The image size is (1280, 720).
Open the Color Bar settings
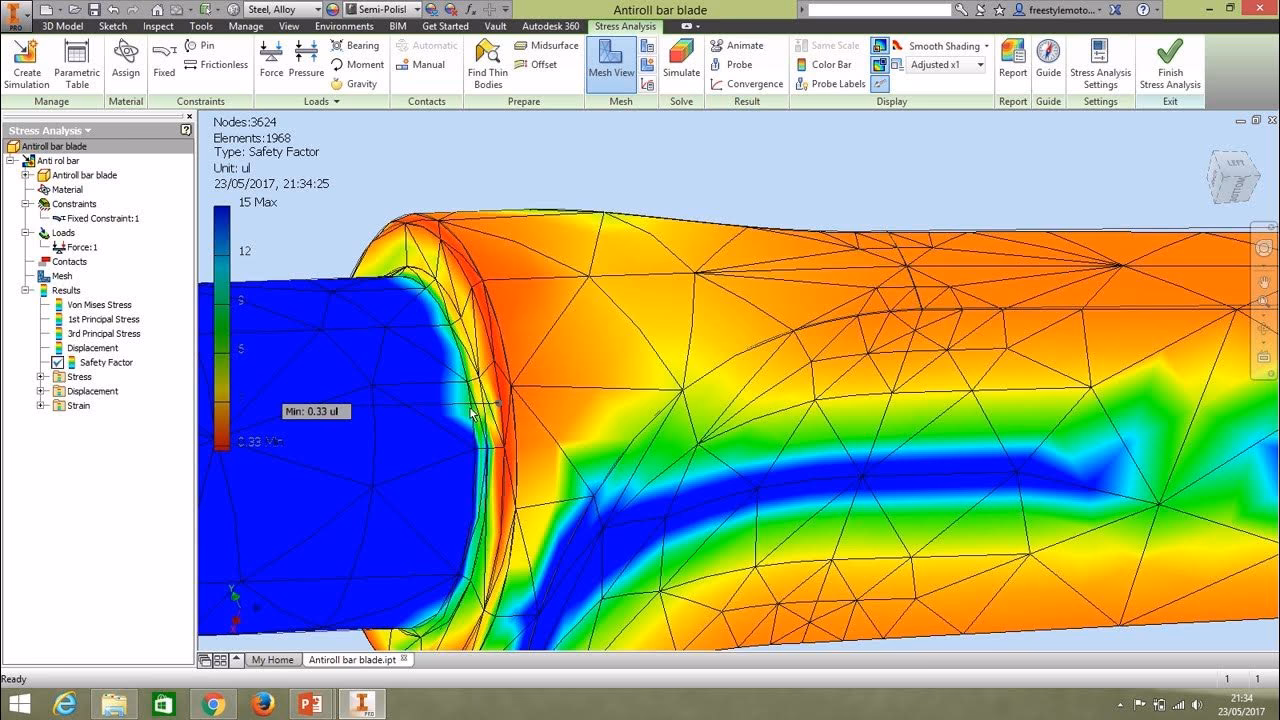point(824,64)
